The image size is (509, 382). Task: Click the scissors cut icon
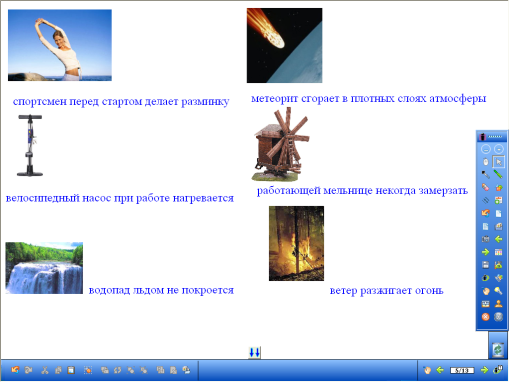[45, 370]
